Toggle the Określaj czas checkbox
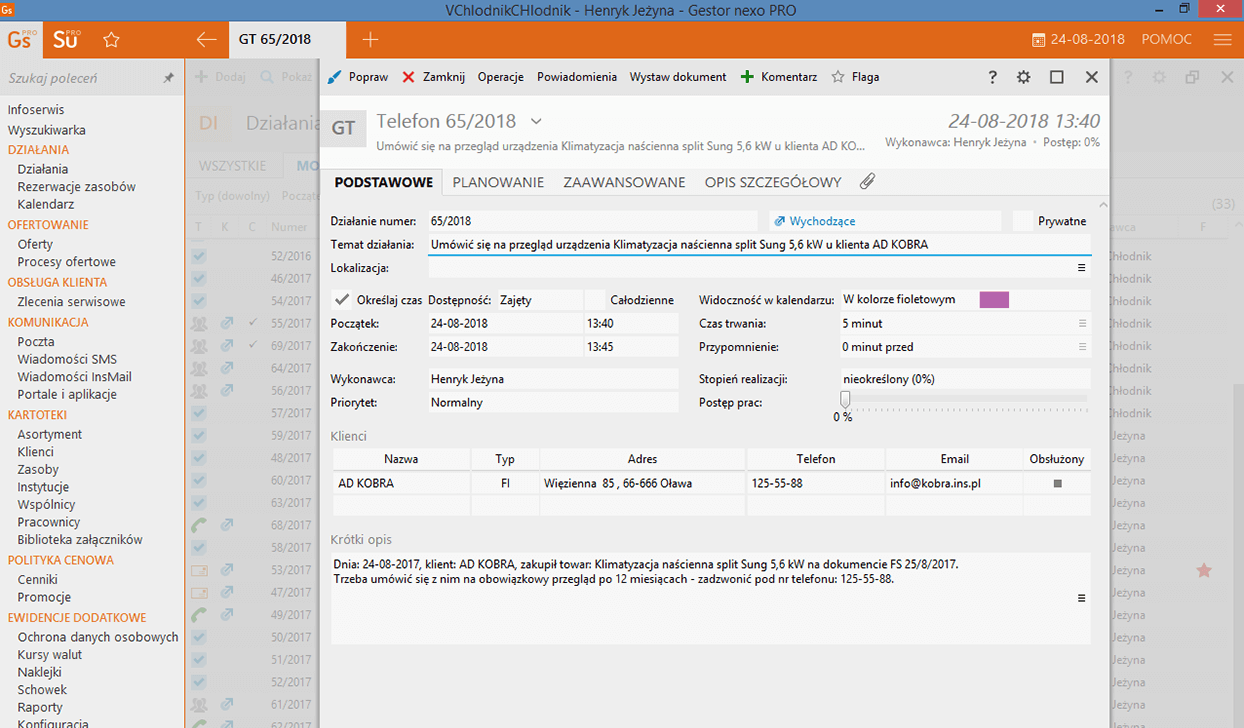 point(342,299)
